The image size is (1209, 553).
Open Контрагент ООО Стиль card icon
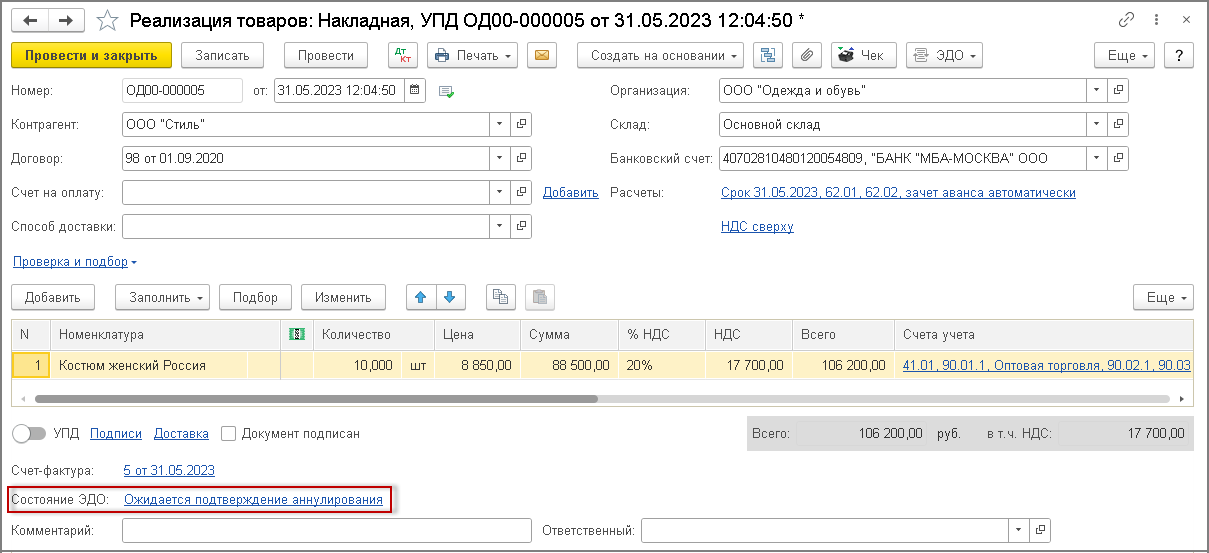(521, 125)
